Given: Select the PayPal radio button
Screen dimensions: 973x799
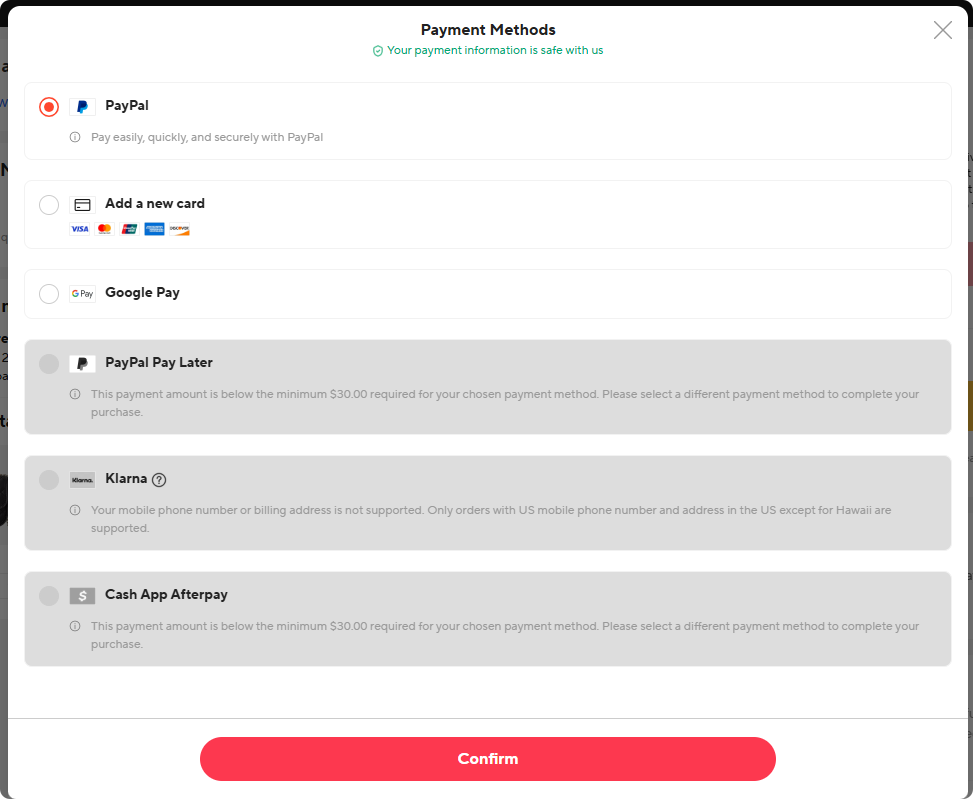Looking at the screenshot, I should (x=49, y=106).
